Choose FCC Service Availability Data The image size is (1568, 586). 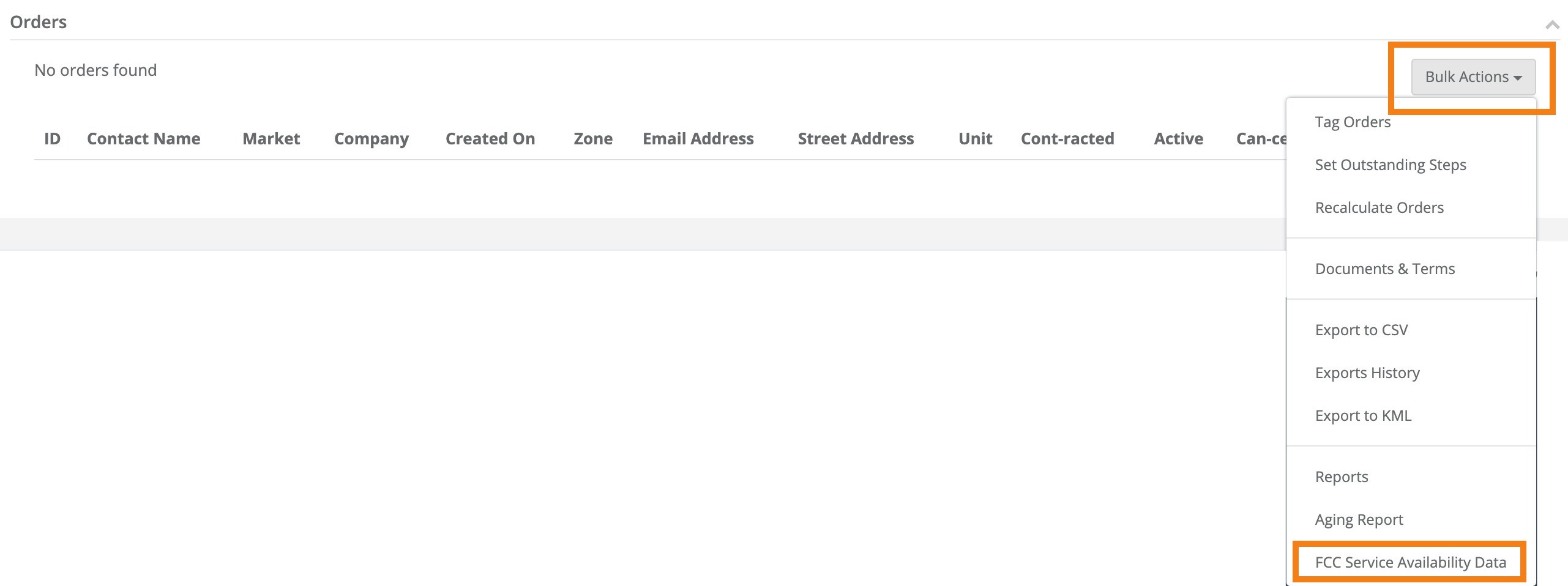click(1411, 562)
